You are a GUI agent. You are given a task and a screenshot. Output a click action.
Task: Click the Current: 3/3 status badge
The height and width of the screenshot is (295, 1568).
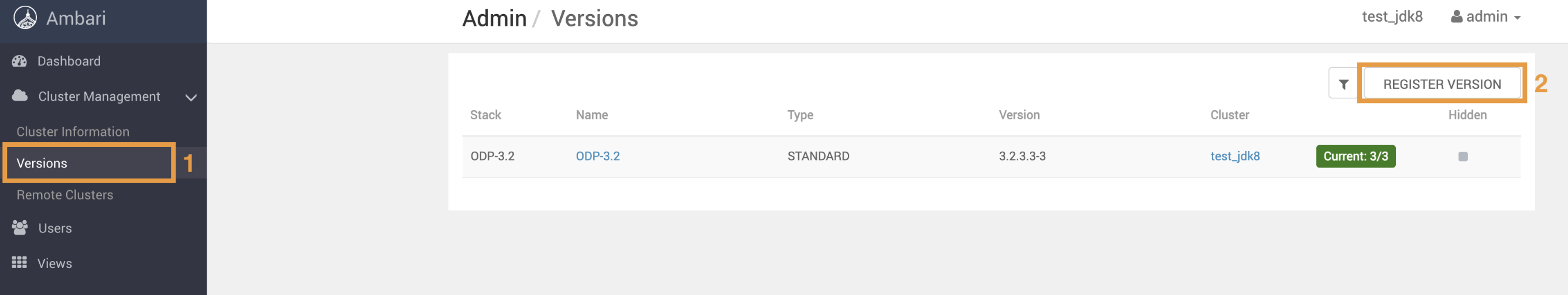click(1355, 156)
